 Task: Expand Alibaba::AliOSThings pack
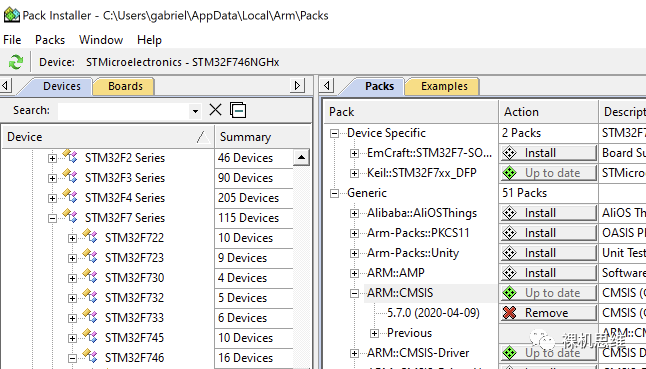[x=354, y=213]
